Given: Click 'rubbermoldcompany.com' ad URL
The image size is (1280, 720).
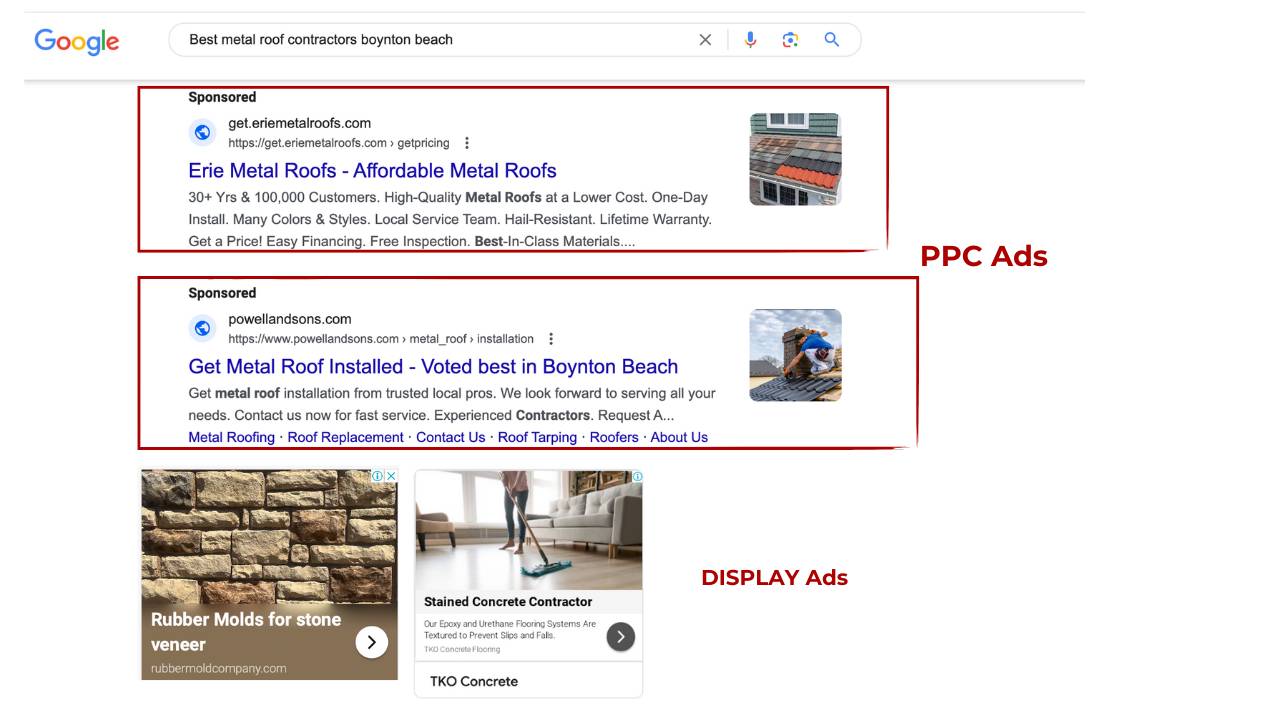Looking at the screenshot, I should point(219,668).
